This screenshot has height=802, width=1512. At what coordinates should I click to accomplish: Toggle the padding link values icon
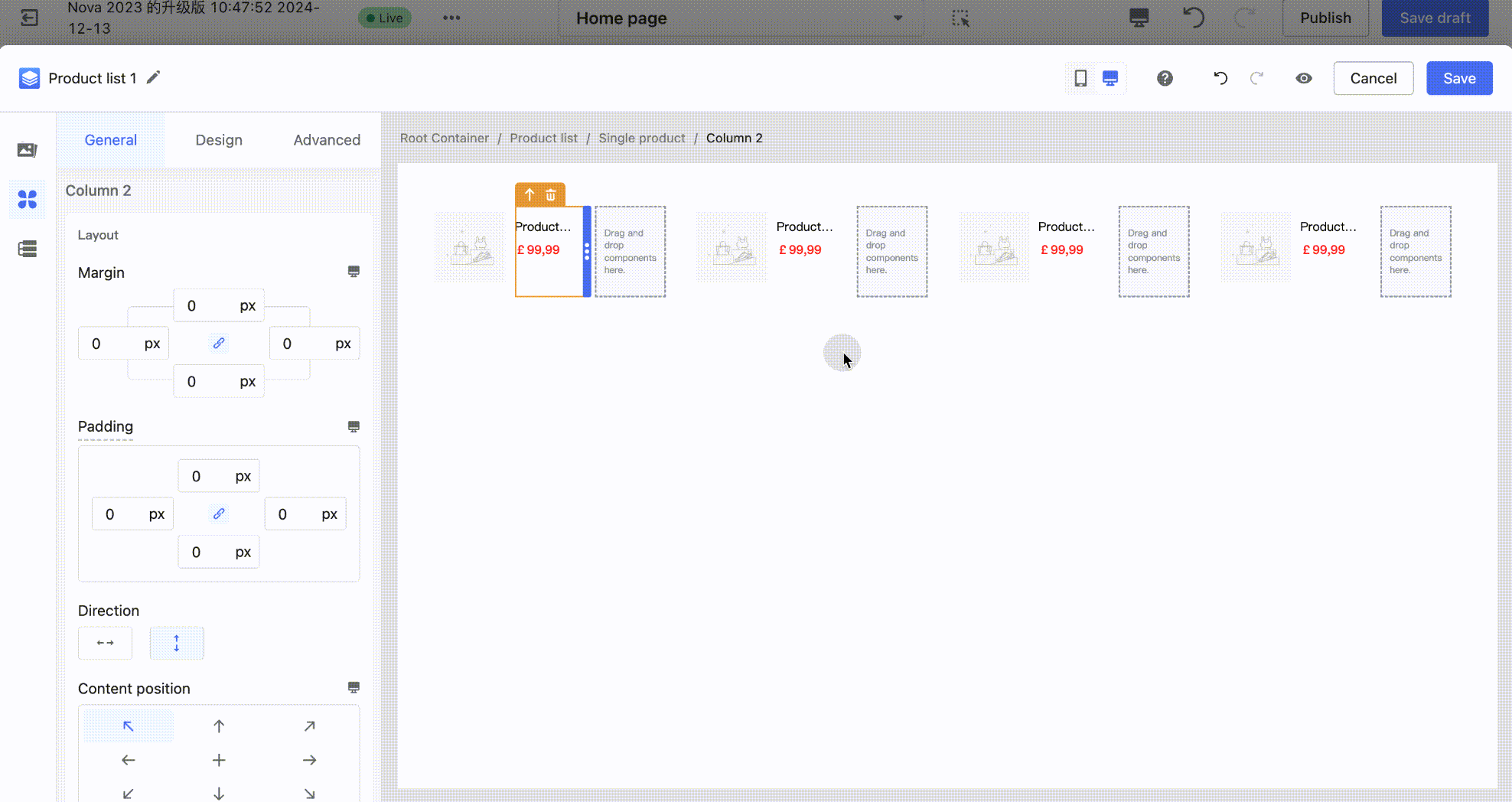219,514
